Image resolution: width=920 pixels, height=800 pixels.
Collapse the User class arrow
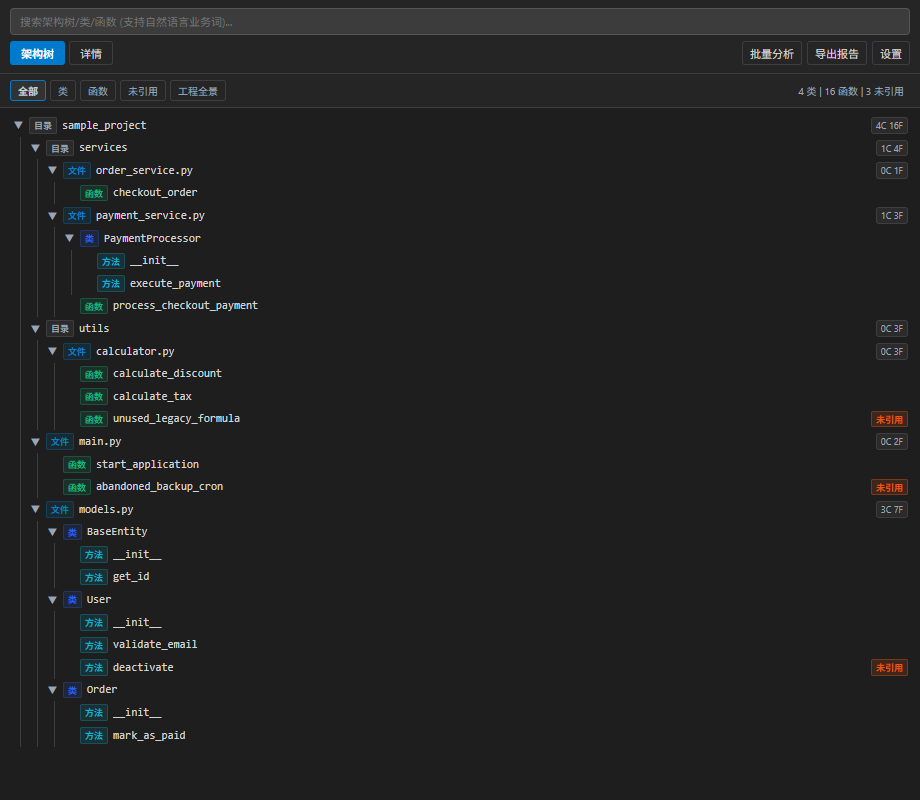point(52,599)
